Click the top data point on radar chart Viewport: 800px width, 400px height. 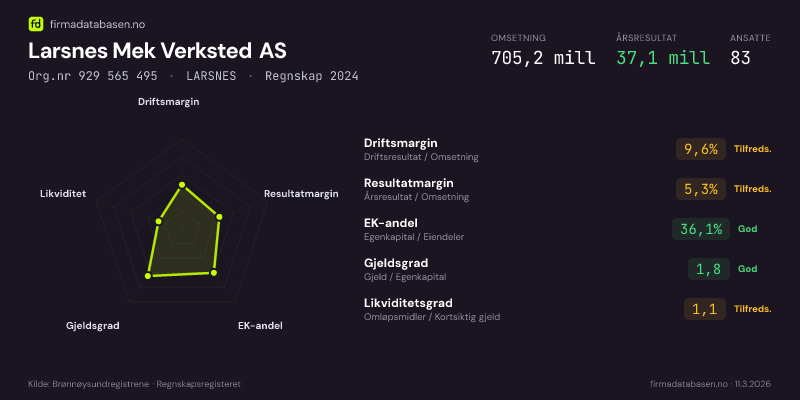181,184
